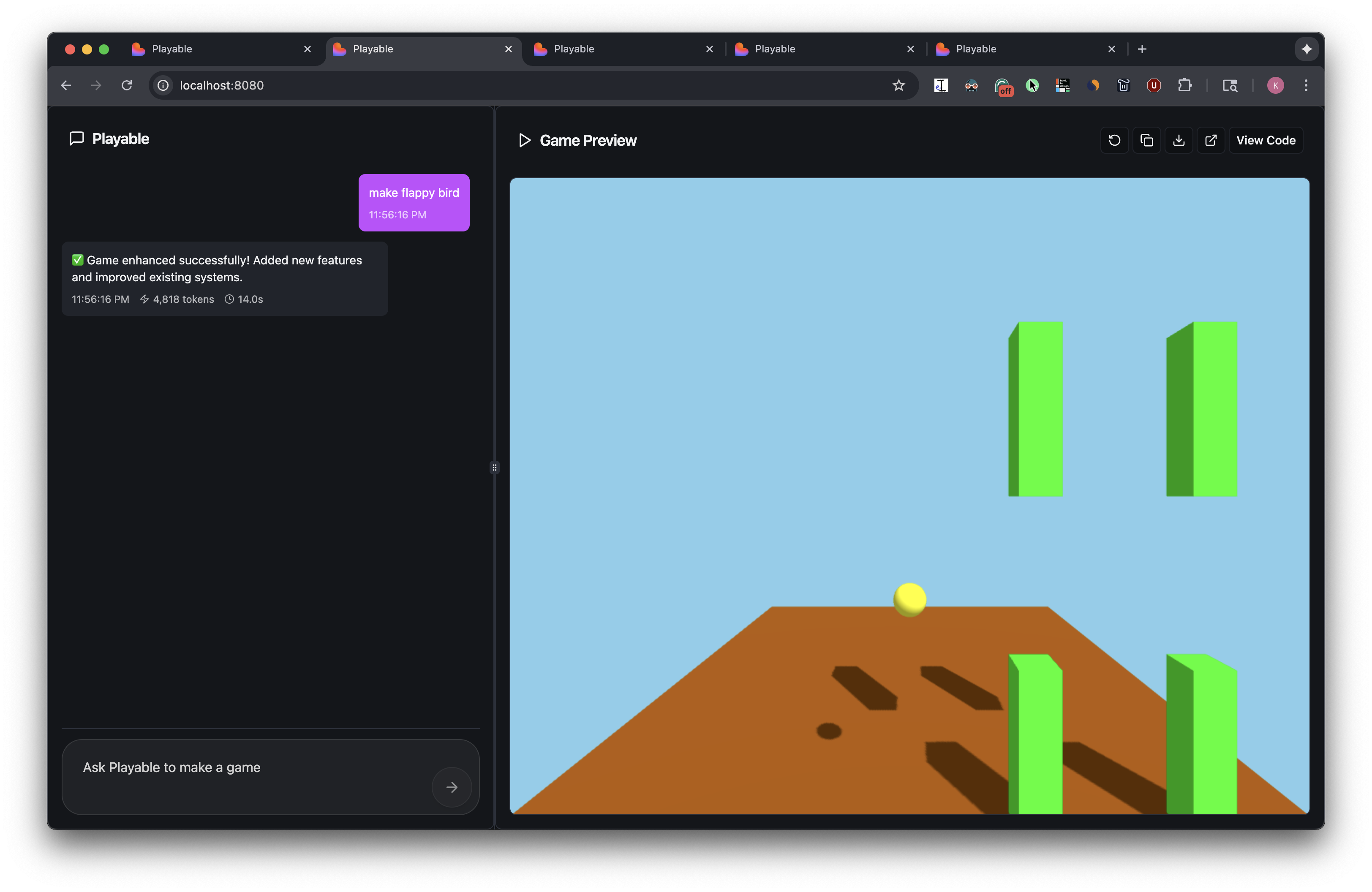
Task: Bookmark this page with the star icon
Action: pyautogui.click(x=899, y=85)
